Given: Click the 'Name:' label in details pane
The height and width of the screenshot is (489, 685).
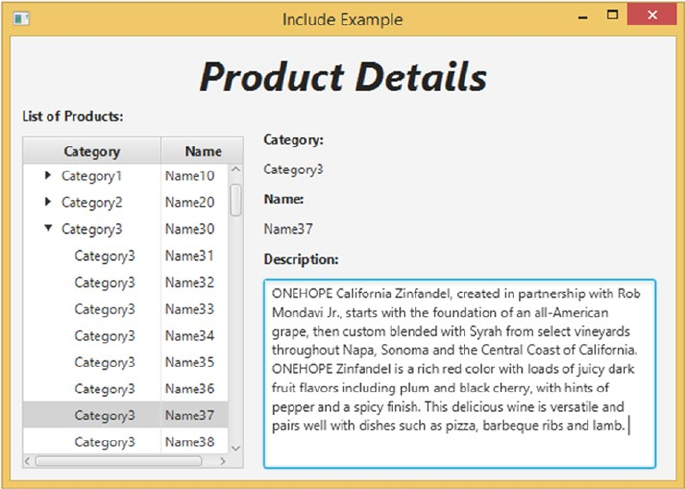Looking at the screenshot, I should [284, 199].
